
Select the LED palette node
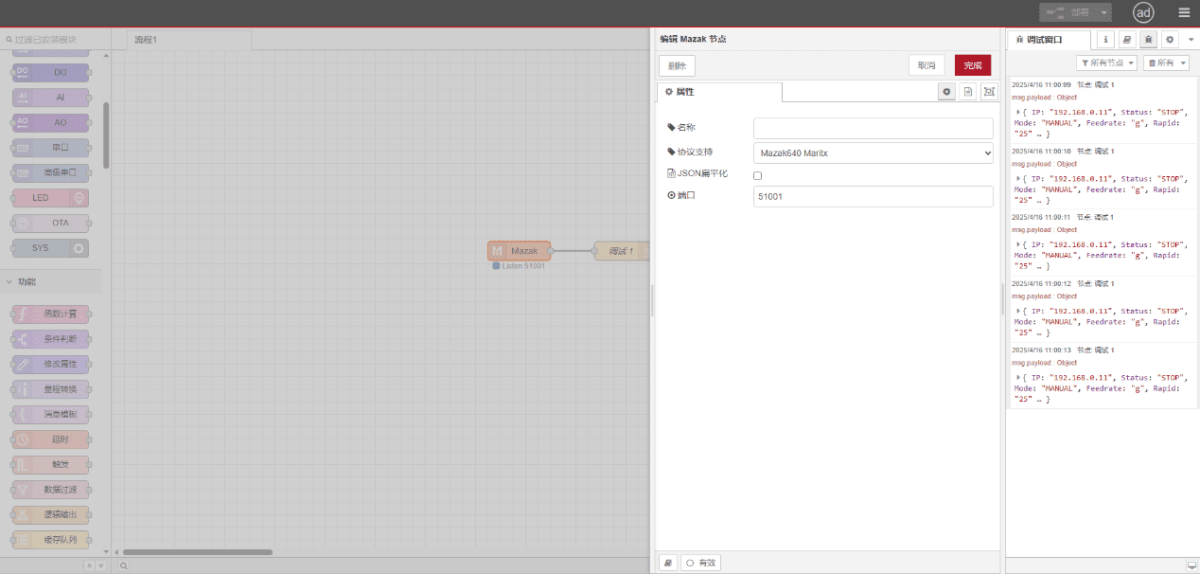[51, 198]
